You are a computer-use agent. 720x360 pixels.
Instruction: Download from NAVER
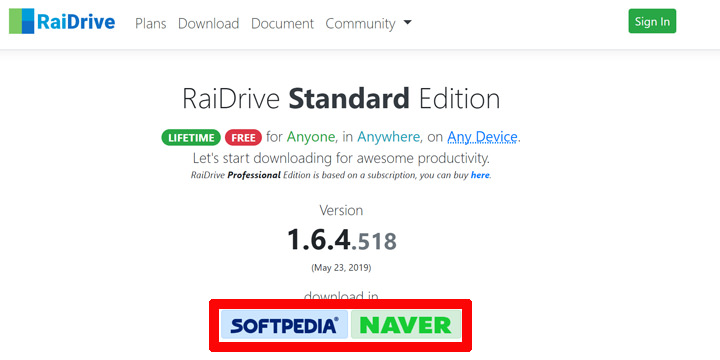406,325
